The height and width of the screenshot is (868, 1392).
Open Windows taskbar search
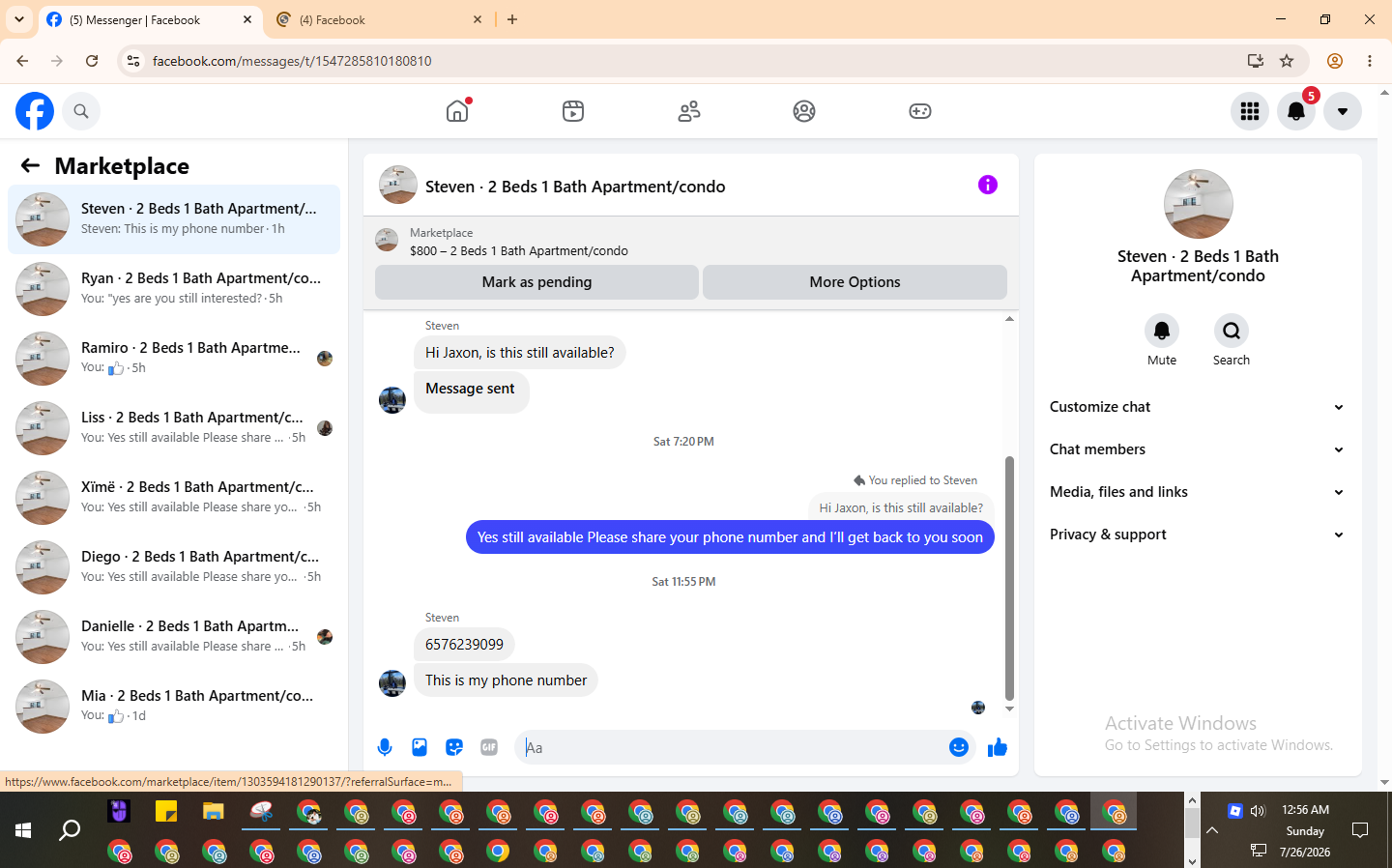70,830
